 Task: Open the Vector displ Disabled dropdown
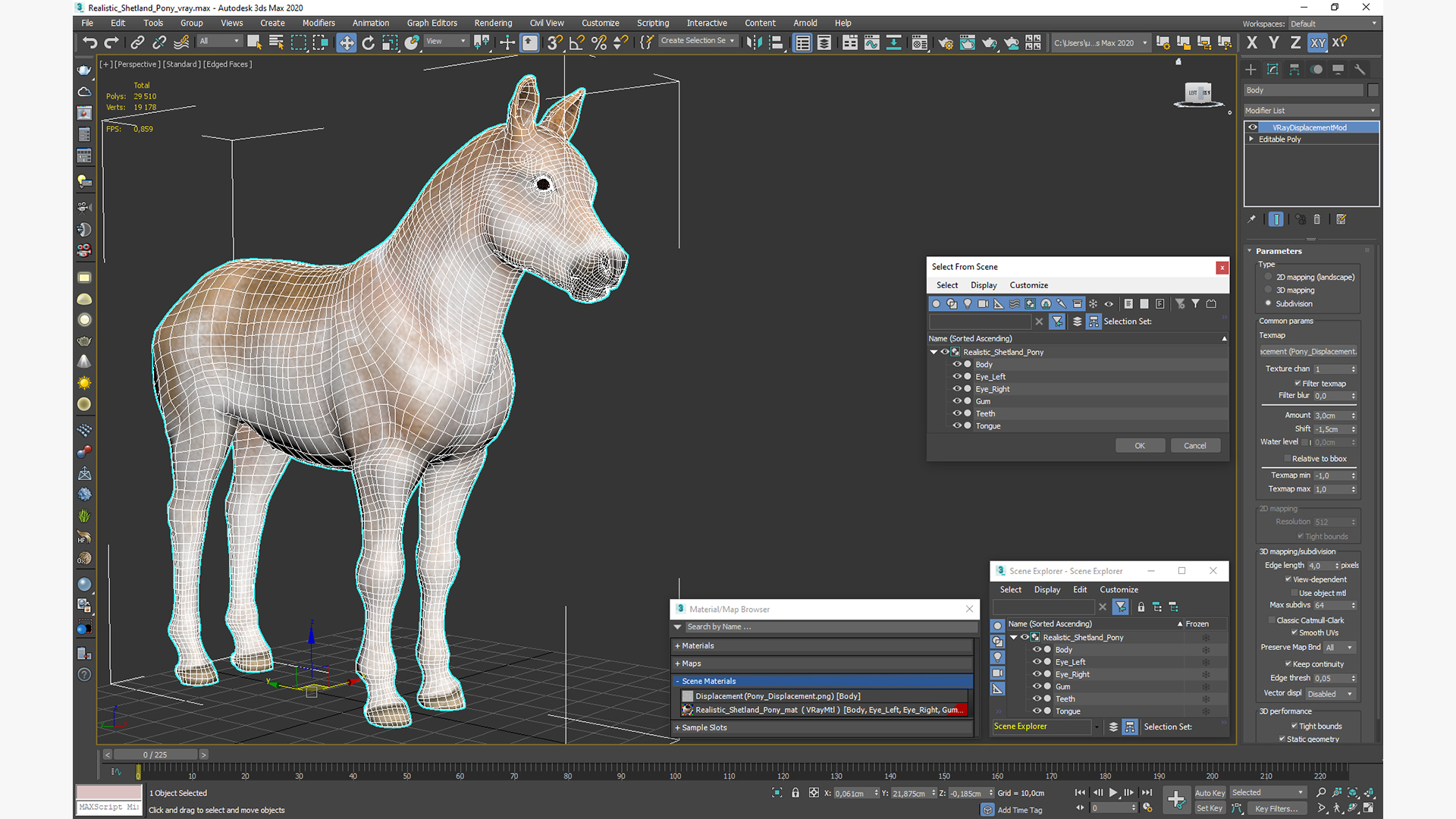click(1329, 693)
